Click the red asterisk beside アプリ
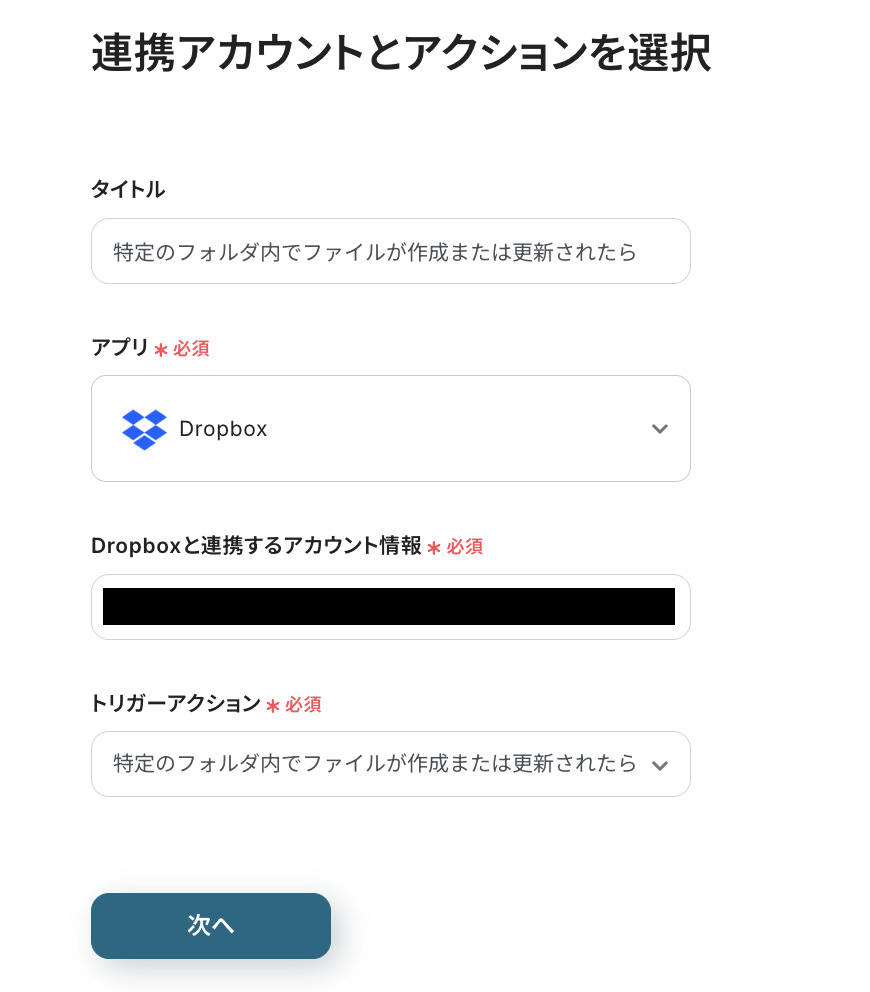 click(161, 350)
